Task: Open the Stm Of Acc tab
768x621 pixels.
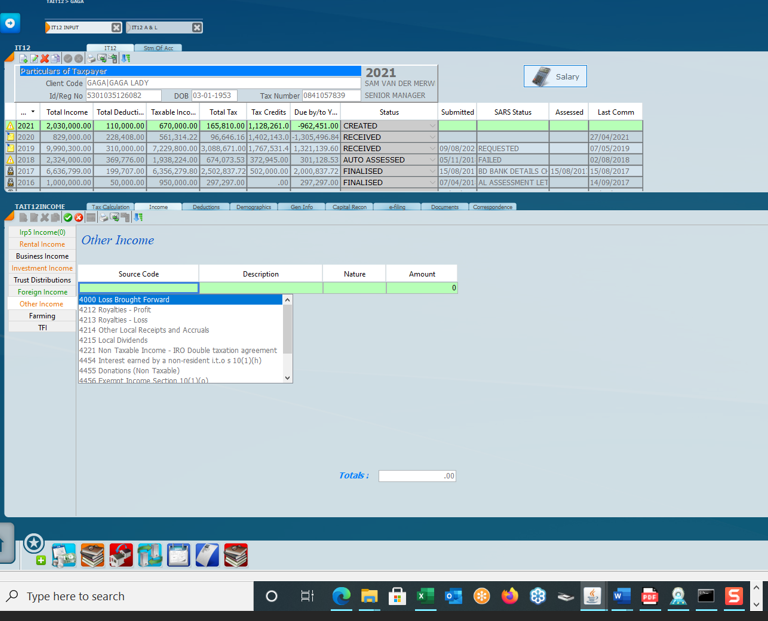Action: point(158,48)
